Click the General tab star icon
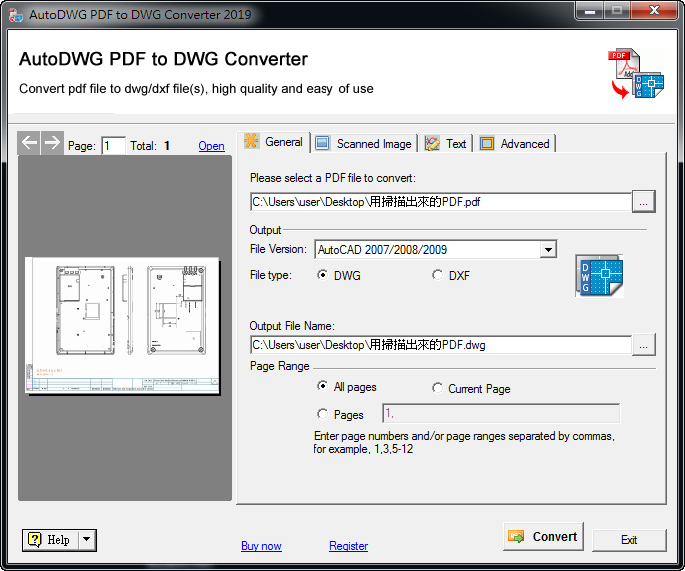 (x=251, y=141)
